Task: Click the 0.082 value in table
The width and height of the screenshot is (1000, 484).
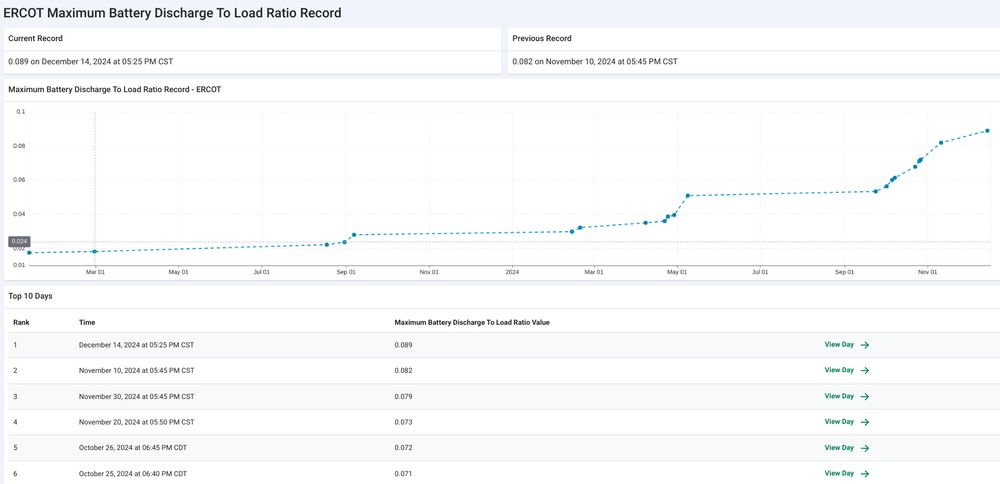Action: (x=403, y=370)
